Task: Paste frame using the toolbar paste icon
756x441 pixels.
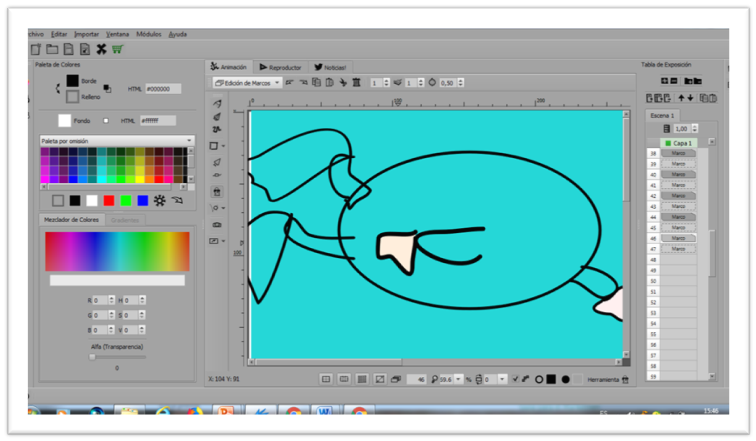Action: tap(329, 82)
